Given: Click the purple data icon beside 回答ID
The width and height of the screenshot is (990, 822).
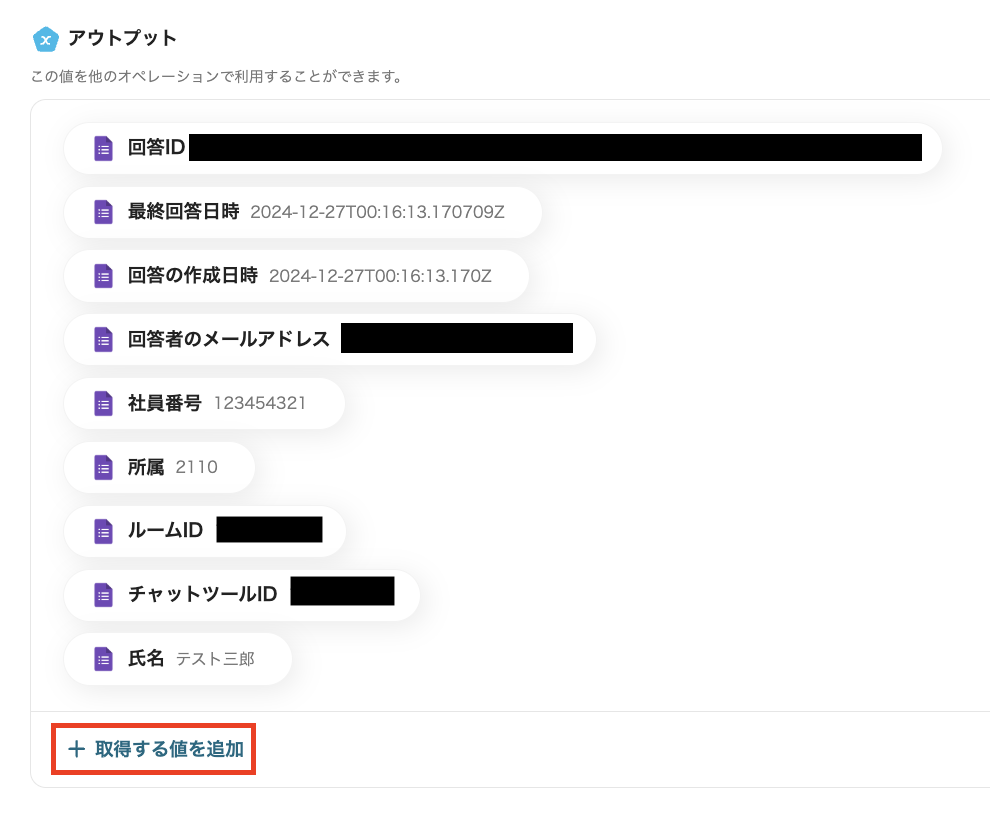Looking at the screenshot, I should [x=102, y=148].
